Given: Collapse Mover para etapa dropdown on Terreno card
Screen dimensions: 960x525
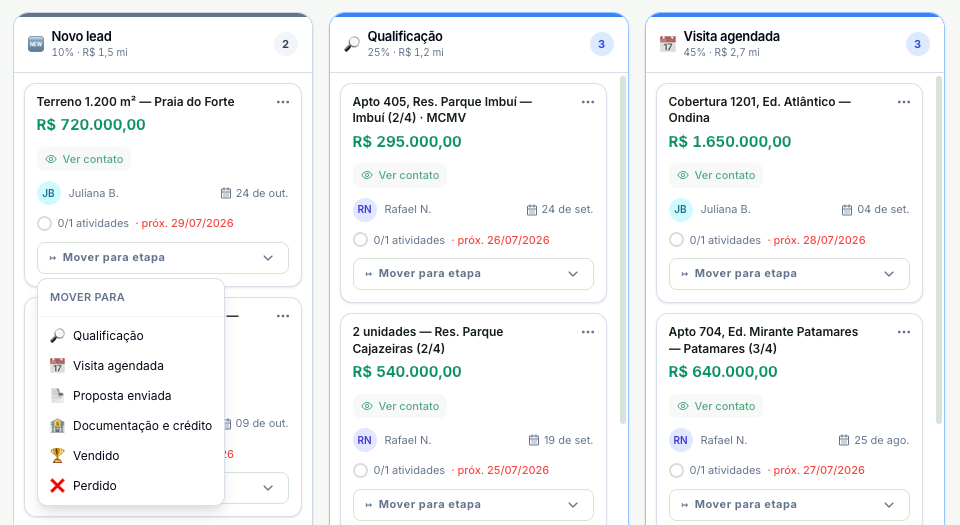Looking at the screenshot, I should pyautogui.click(x=163, y=258).
